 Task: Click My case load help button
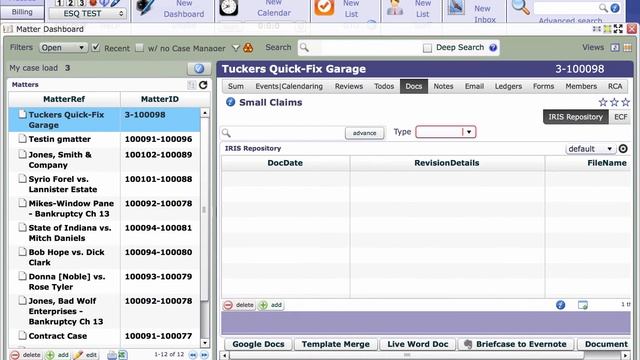point(199,69)
